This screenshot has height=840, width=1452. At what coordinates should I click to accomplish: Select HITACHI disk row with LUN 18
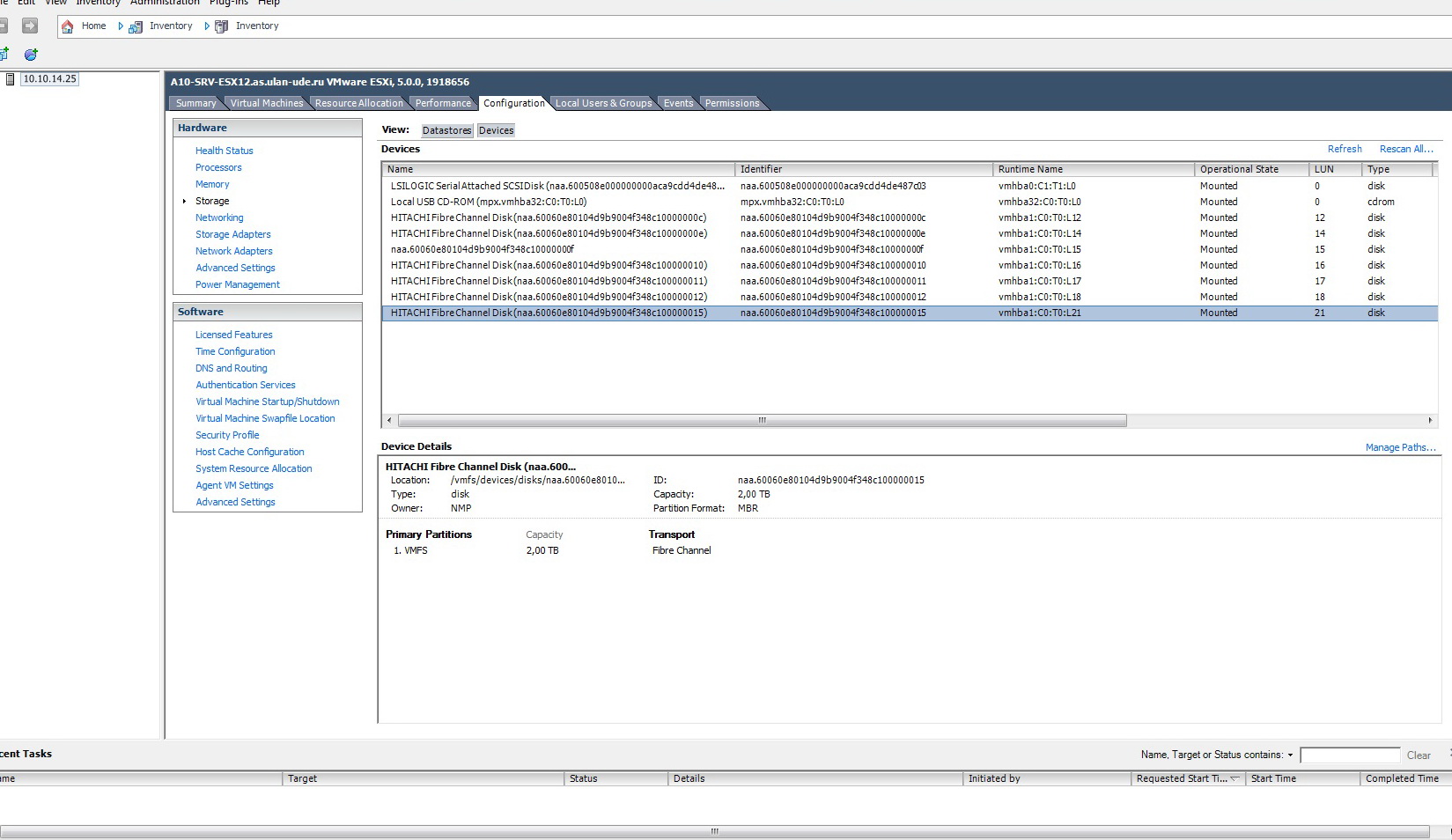coord(910,297)
